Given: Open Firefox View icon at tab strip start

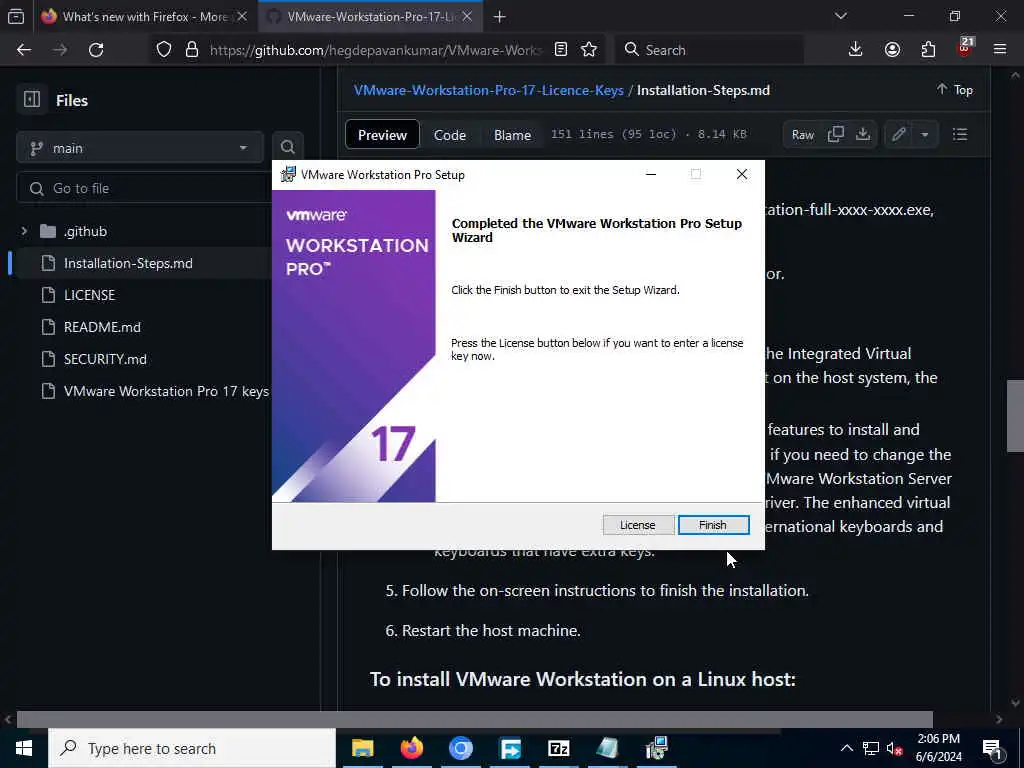Looking at the screenshot, I should point(16,16).
